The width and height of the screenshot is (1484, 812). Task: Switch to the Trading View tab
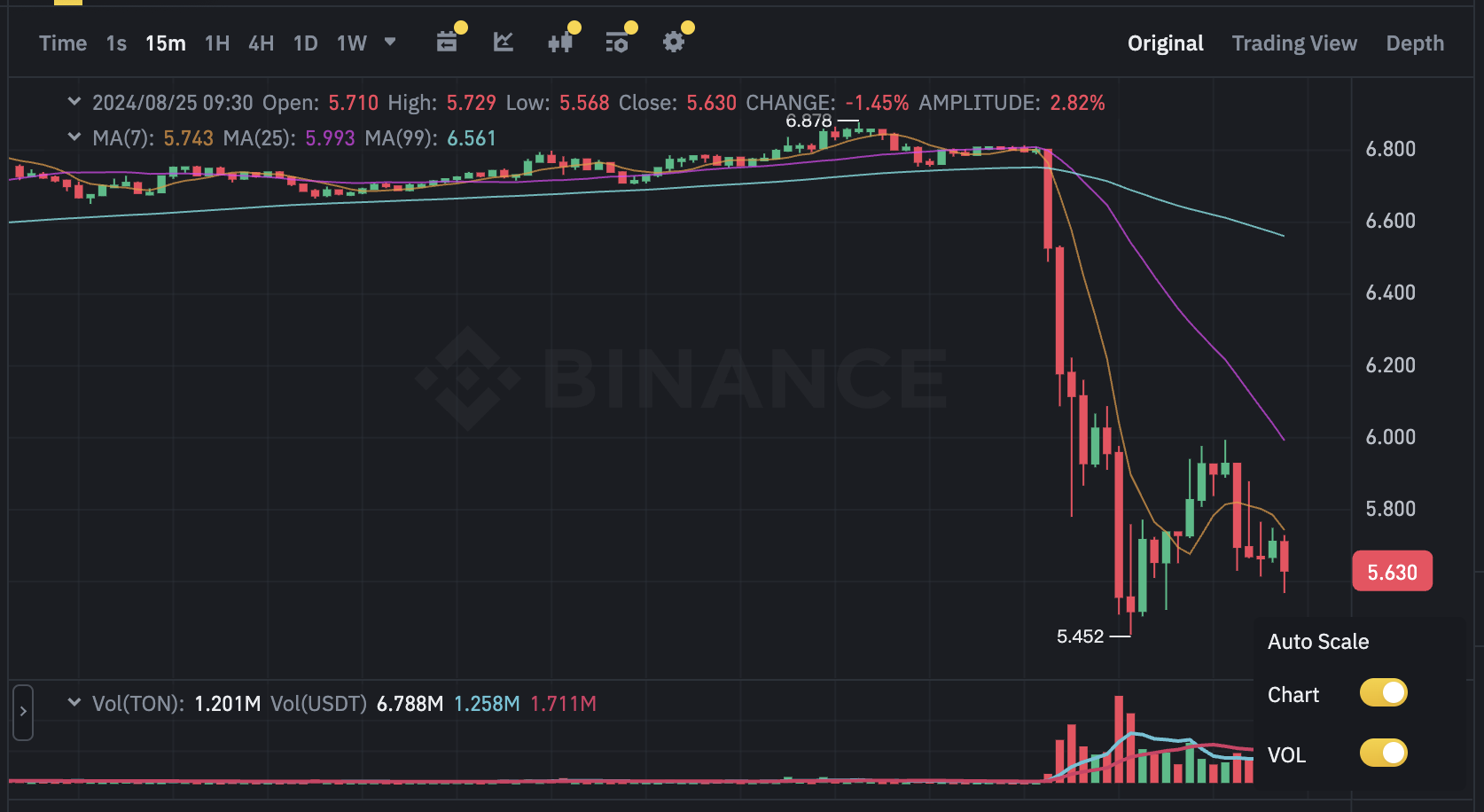tap(1294, 43)
